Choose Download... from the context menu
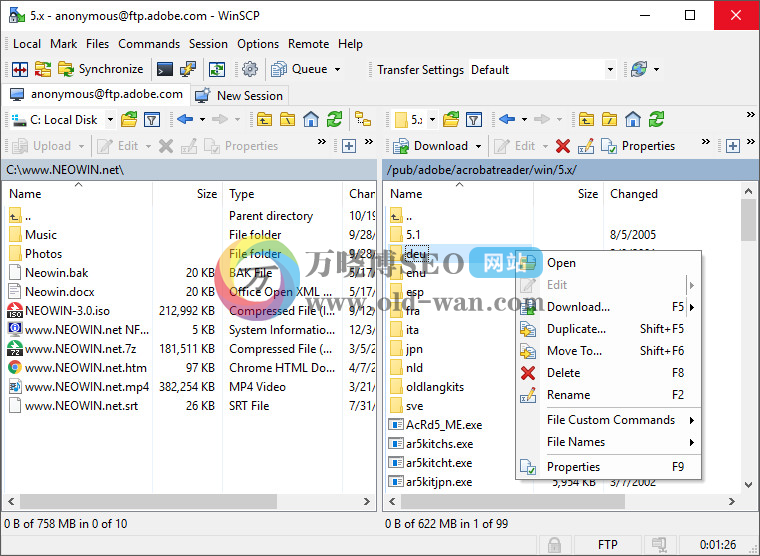Image resolution: width=760 pixels, height=556 pixels. pyautogui.click(x=608, y=307)
